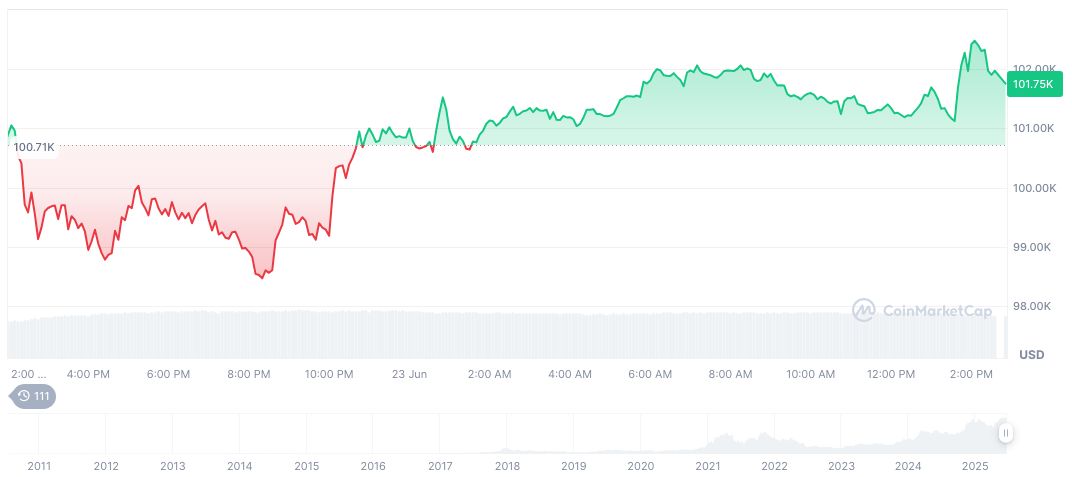Select 2017 in the range navigator
The width and height of the screenshot is (1072, 477).
pyautogui.click(x=440, y=466)
